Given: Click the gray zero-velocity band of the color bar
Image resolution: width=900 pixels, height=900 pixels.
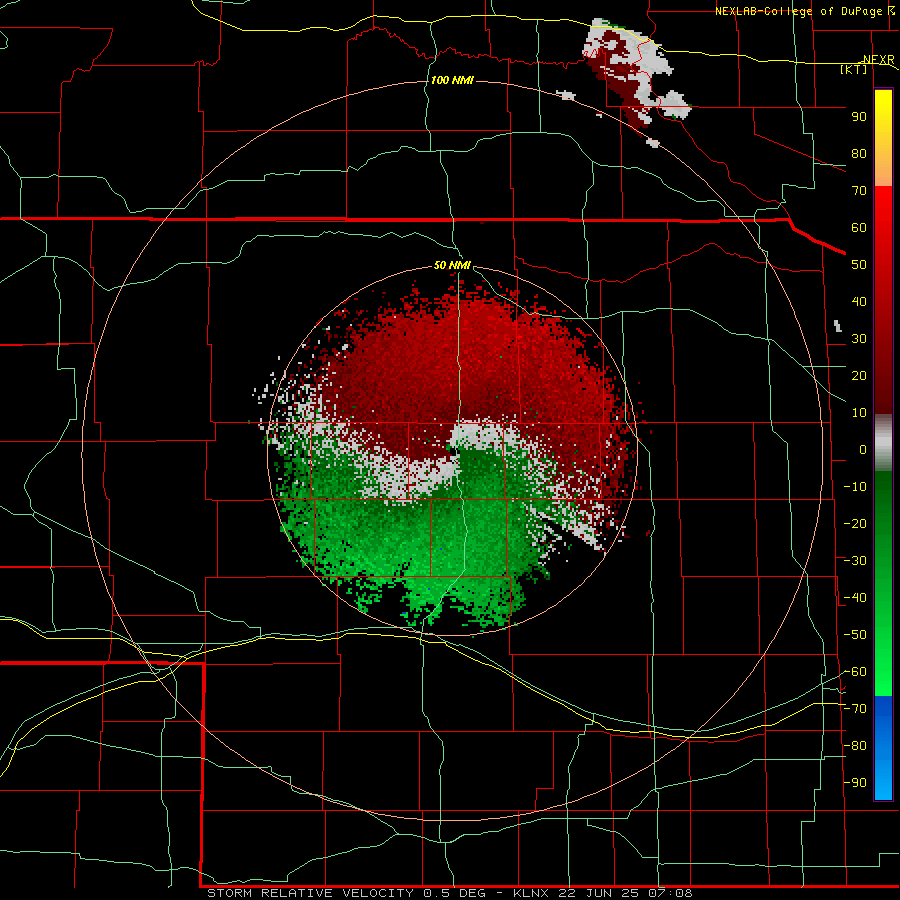Looking at the screenshot, I should [x=883, y=443].
